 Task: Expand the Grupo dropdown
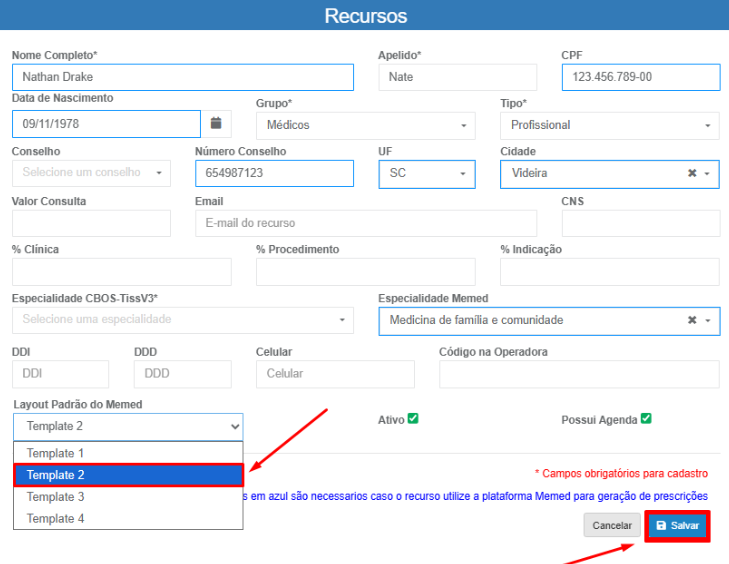366,125
